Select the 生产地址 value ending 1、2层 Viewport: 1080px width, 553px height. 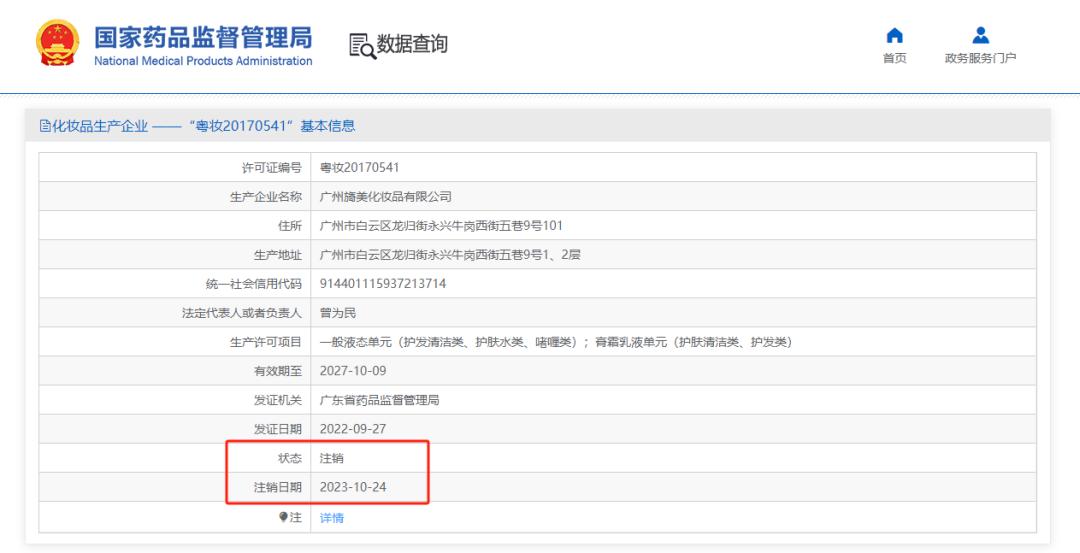pyautogui.click(x=450, y=255)
